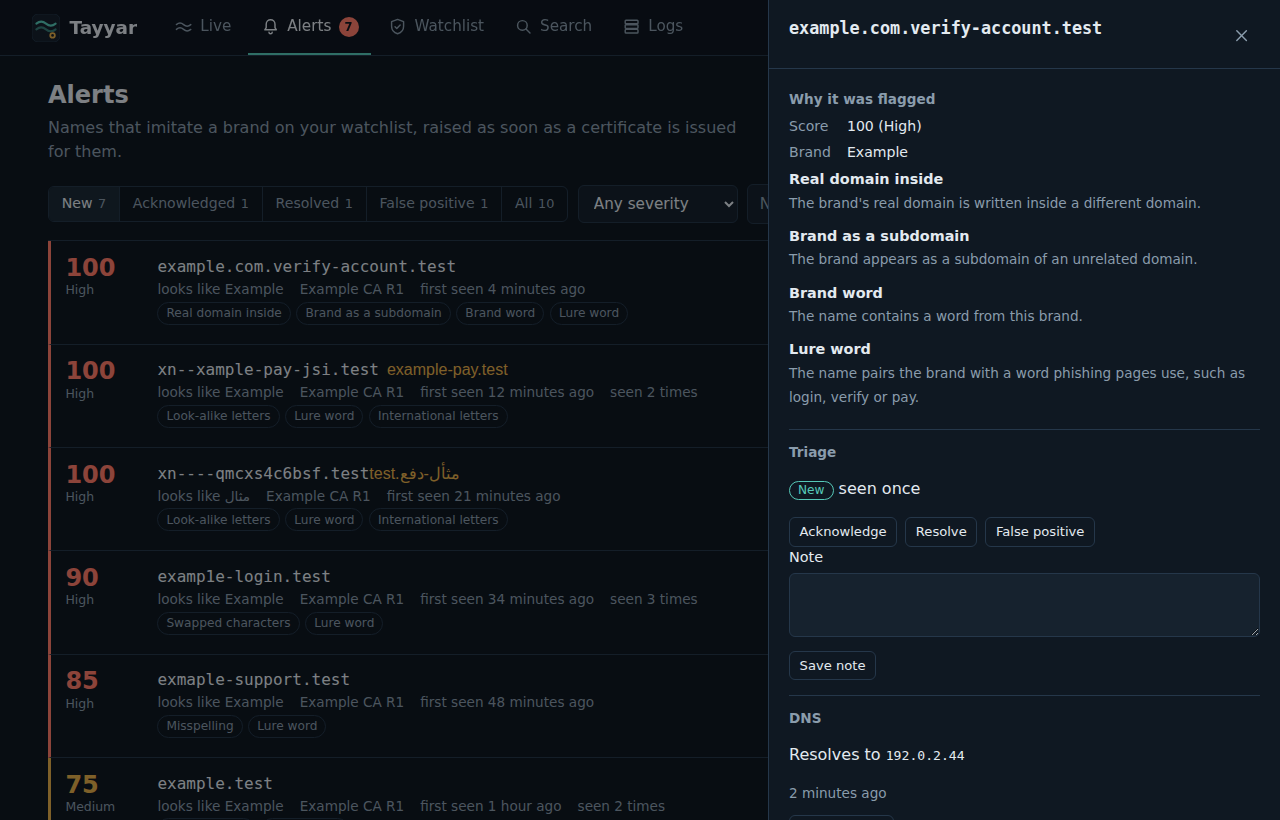Click the resolved IP 192.0.2.44
This screenshot has width=1280, height=820.
[x=925, y=756]
